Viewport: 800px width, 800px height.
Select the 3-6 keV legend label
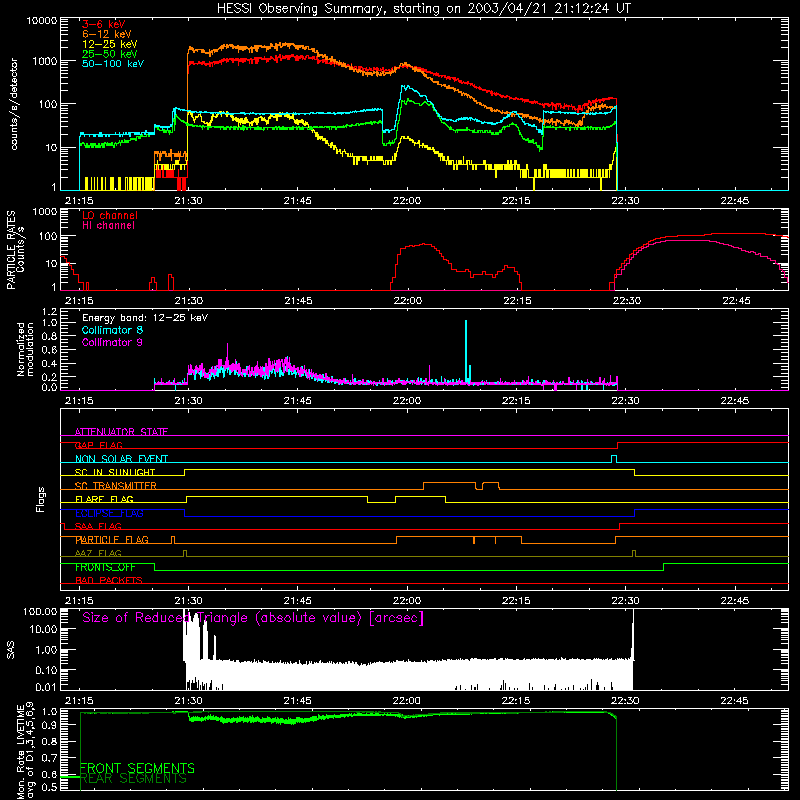pyautogui.click(x=104, y=24)
